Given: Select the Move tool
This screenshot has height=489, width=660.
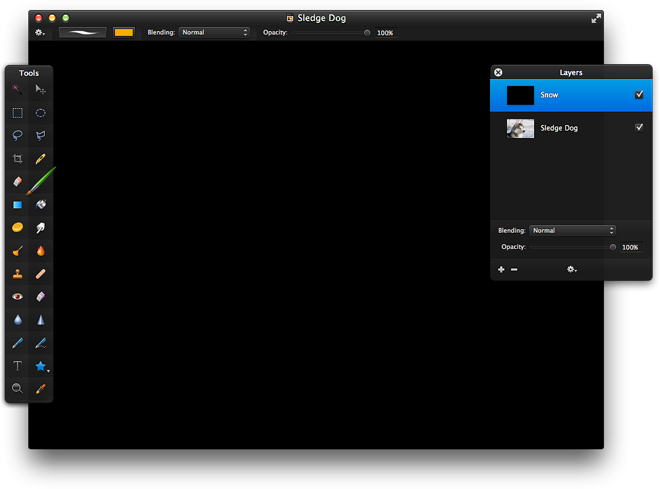Looking at the screenshot, I should [40, 89].
